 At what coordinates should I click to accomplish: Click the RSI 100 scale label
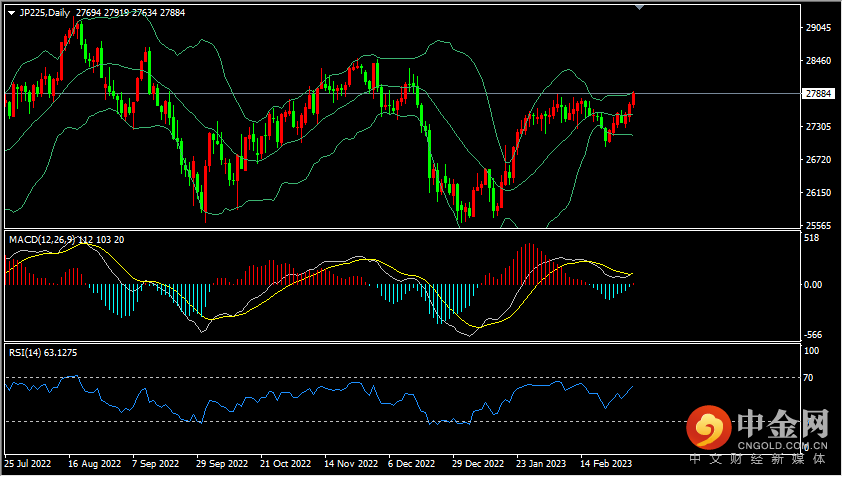pos(812,351)
